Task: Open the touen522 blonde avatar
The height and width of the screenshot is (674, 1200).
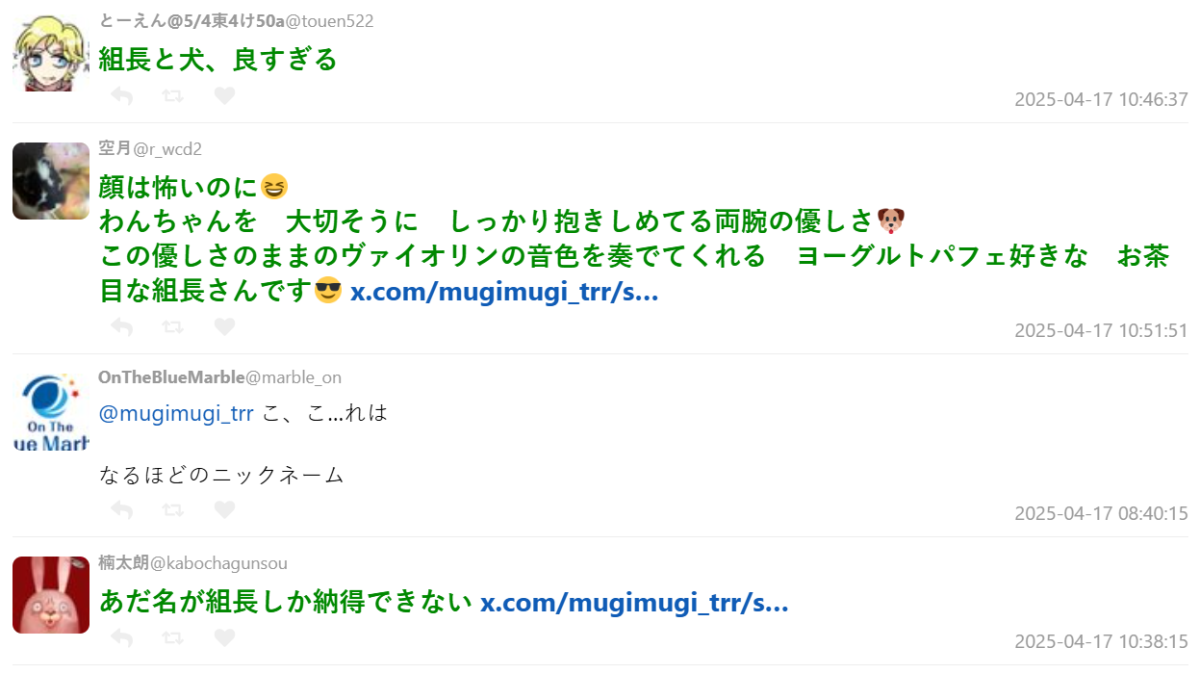Action: point(51,53)
